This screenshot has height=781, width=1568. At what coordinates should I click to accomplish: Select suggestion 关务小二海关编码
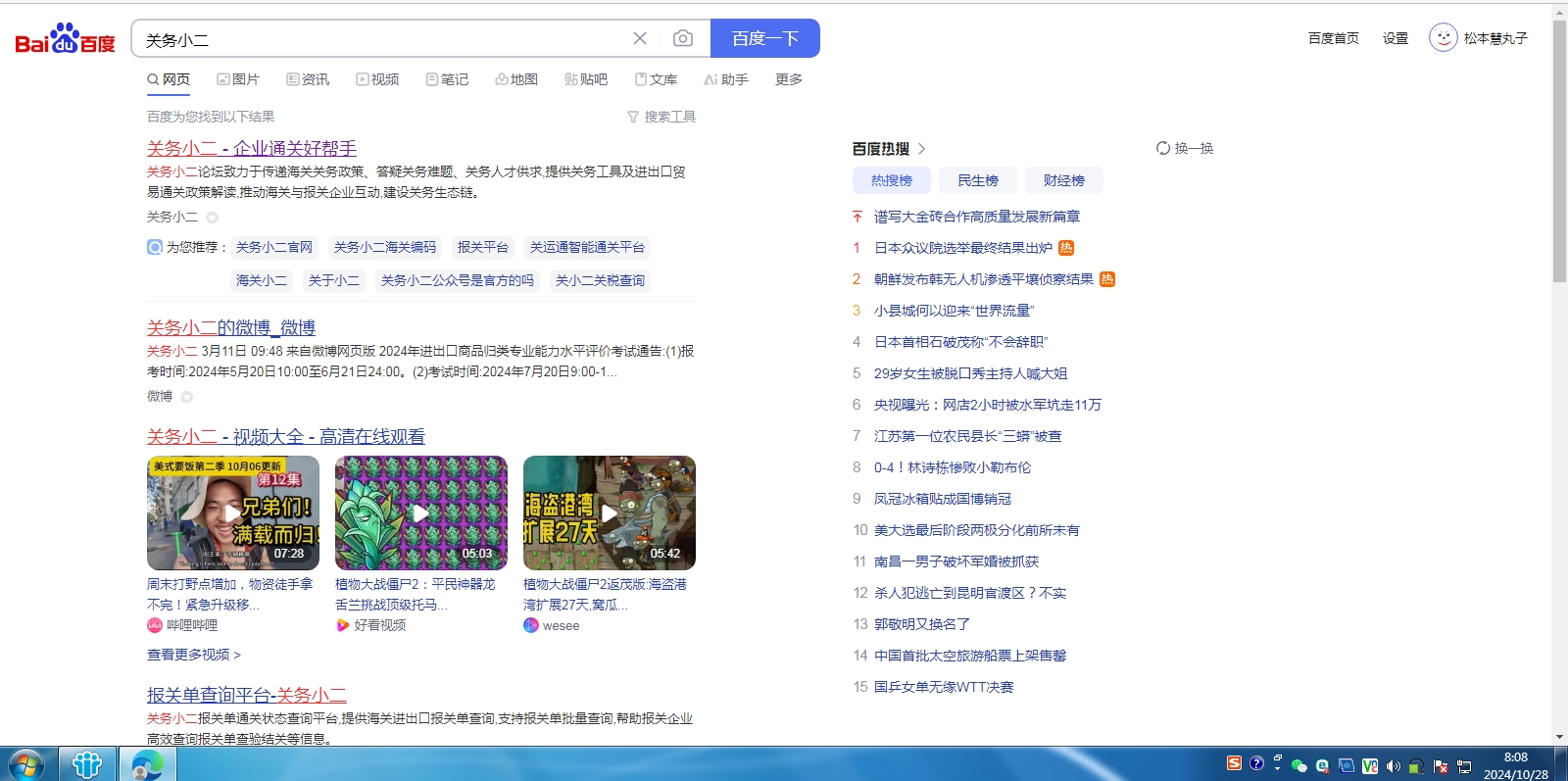[x=385, y=247]
